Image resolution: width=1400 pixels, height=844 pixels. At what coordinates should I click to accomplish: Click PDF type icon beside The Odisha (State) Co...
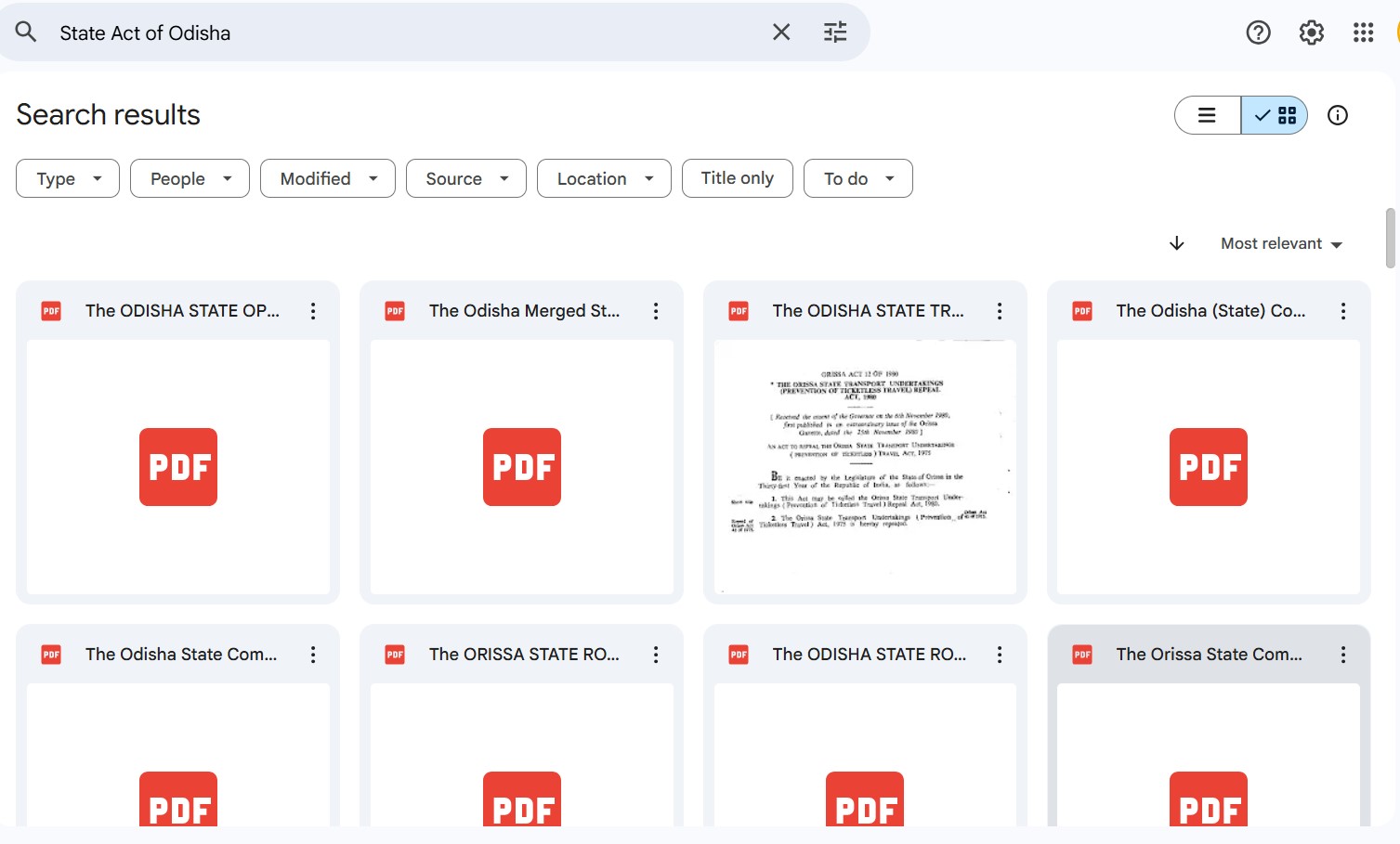(1082, 311)
